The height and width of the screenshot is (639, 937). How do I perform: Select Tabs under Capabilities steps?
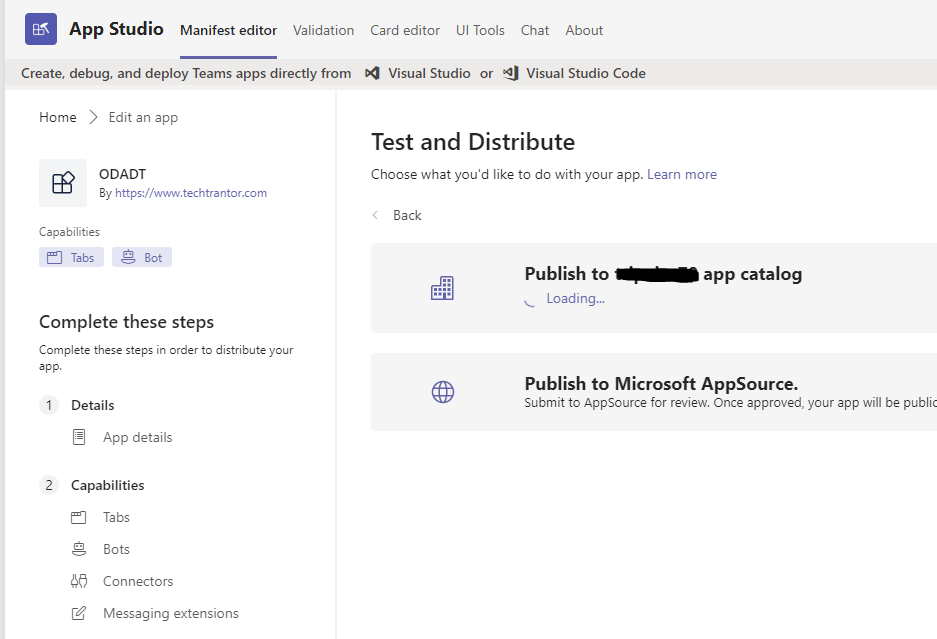pos(116,517)
